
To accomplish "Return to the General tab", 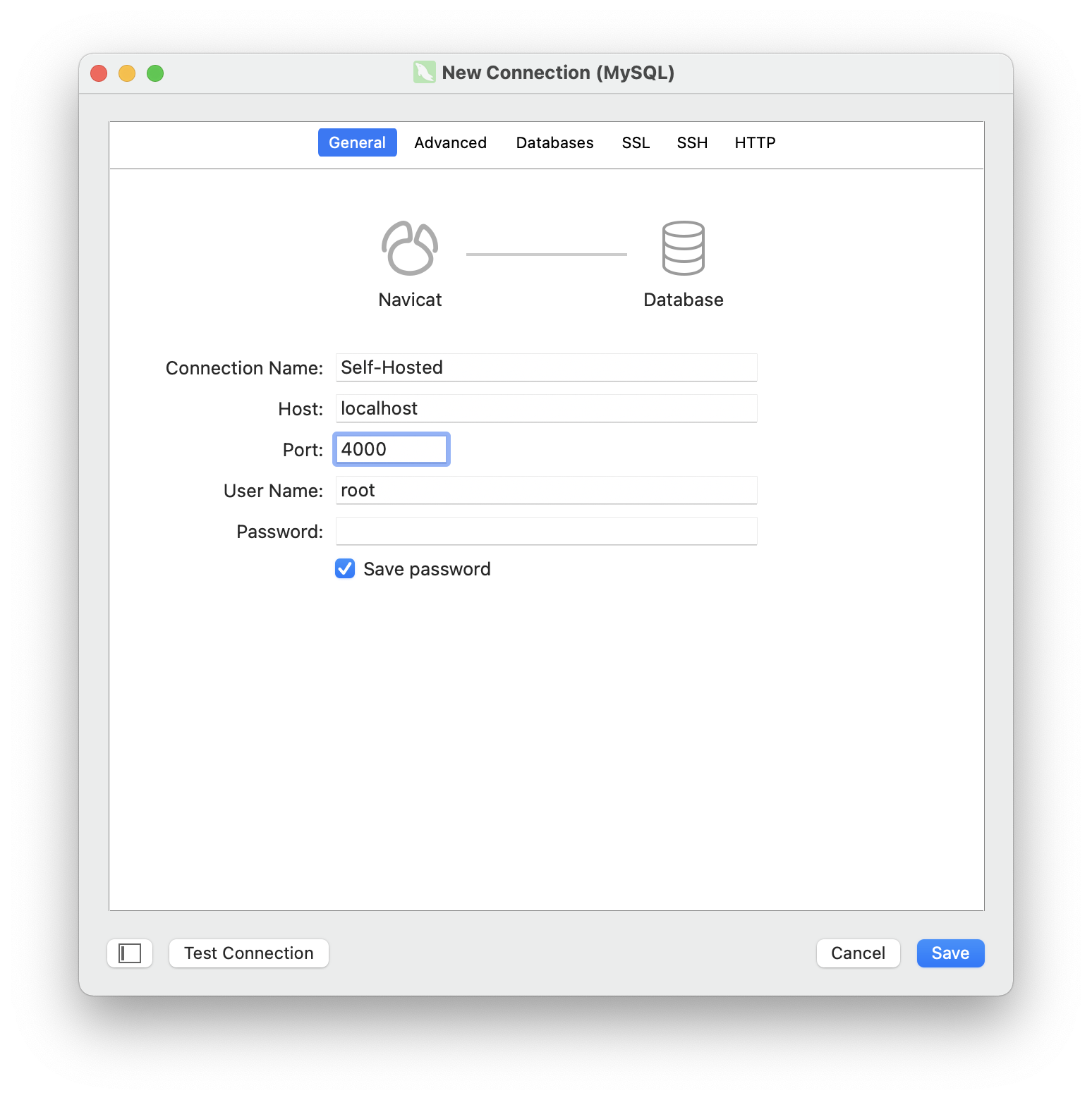I will tap(357, 142).
